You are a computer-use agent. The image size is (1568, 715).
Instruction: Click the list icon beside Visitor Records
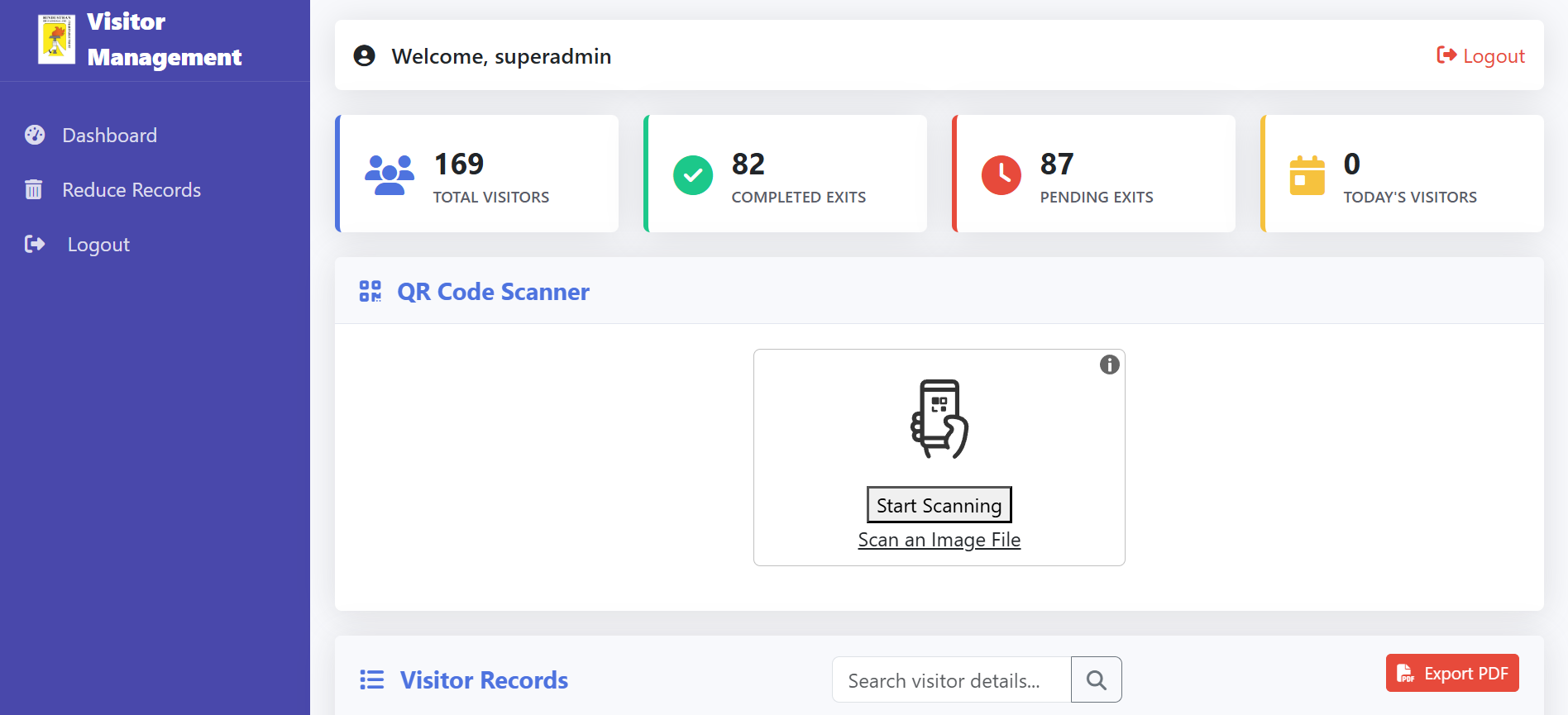coord(372,679)
